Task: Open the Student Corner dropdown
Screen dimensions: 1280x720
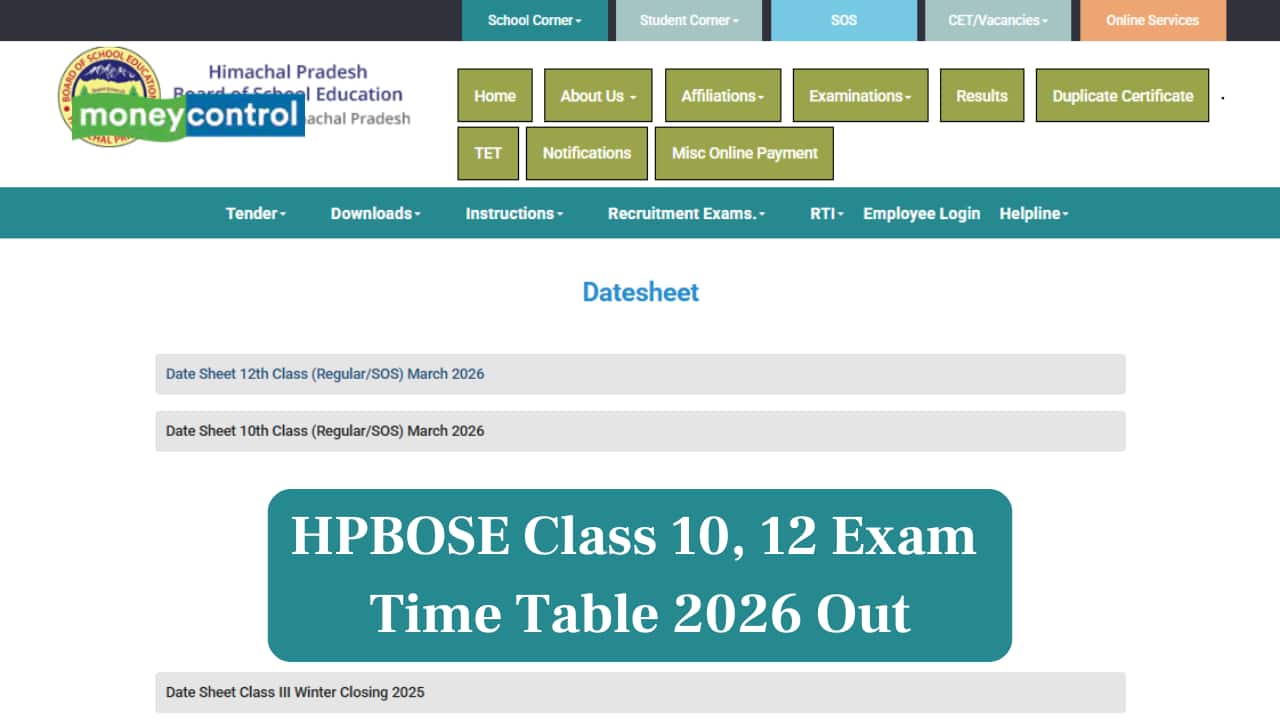Action: coord(689,20)
